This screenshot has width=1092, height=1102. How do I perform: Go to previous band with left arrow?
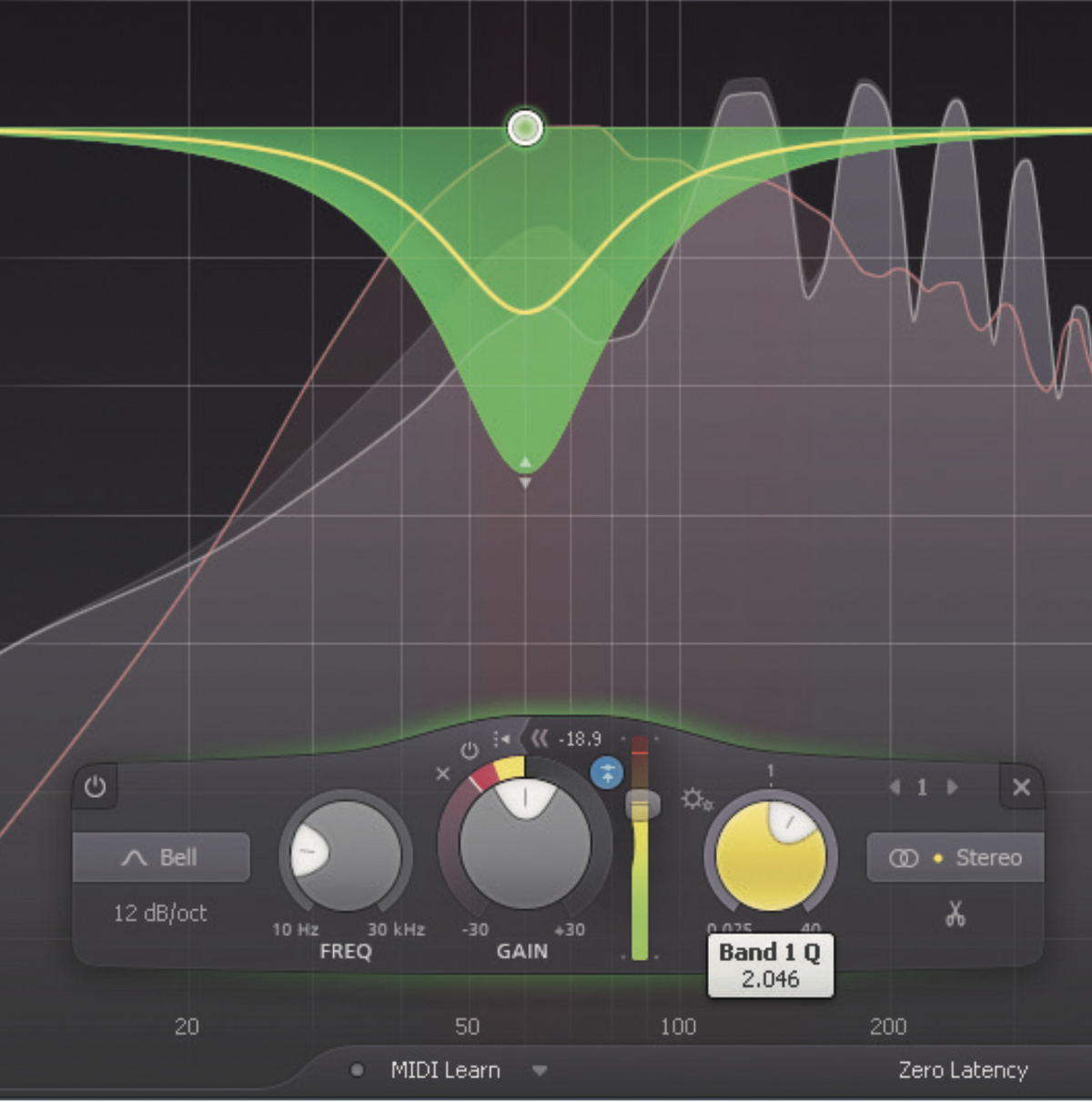pos(894,788)
